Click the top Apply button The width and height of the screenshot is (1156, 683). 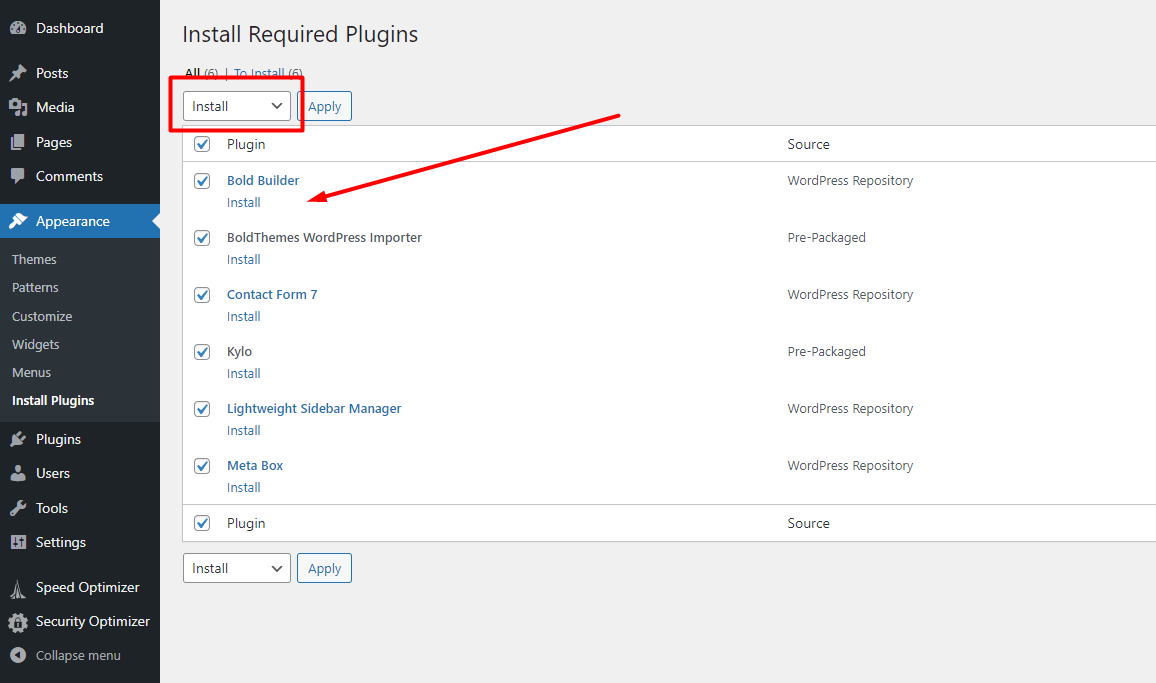pyautogui.click(x=324, y=106)
